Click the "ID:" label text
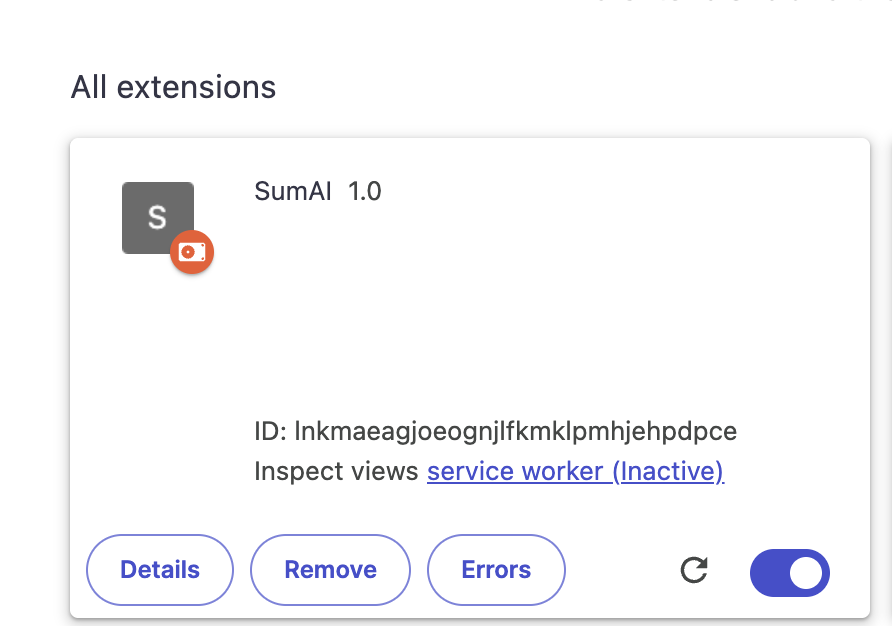The width and height of the screenshot is (892, 626). (x=271, y=432)
